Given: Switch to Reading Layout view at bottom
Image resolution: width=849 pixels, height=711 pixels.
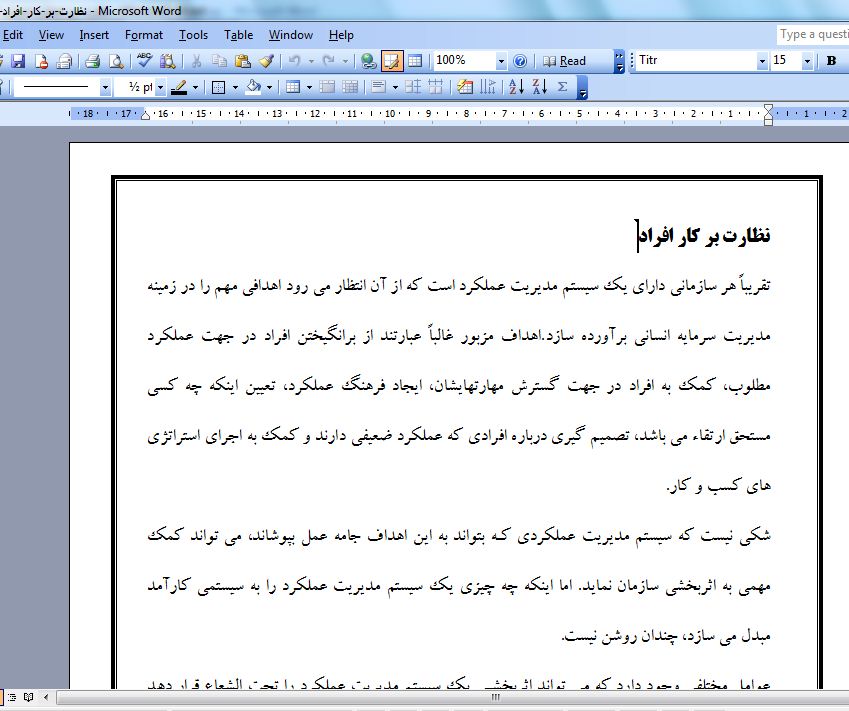Looking at the screenshot, I should (29, 696).
